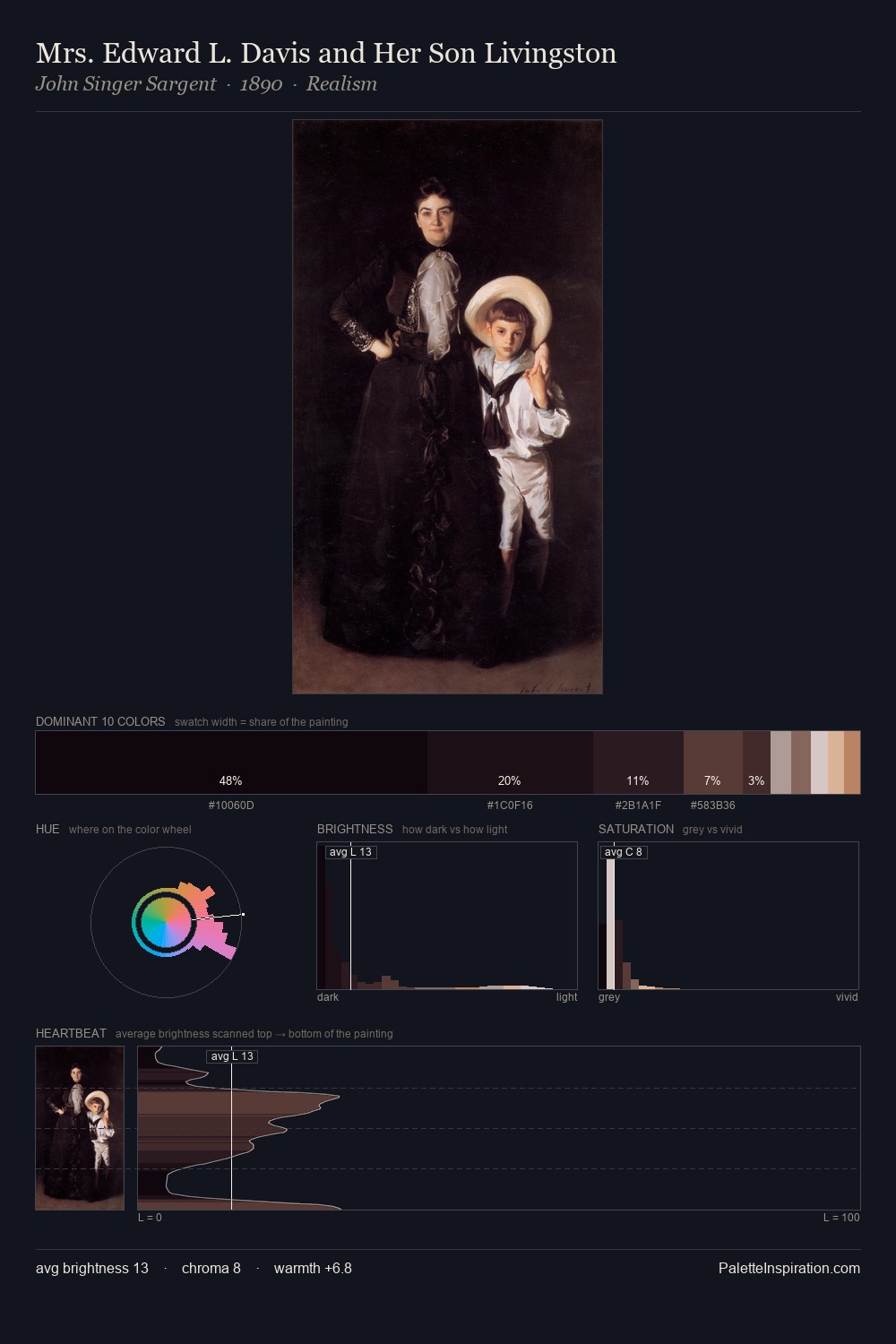Image resolution: width=896 pixels, height=1344 pixels.
Task: Select the 48% darkest color swatch
Action: point(231,762)
